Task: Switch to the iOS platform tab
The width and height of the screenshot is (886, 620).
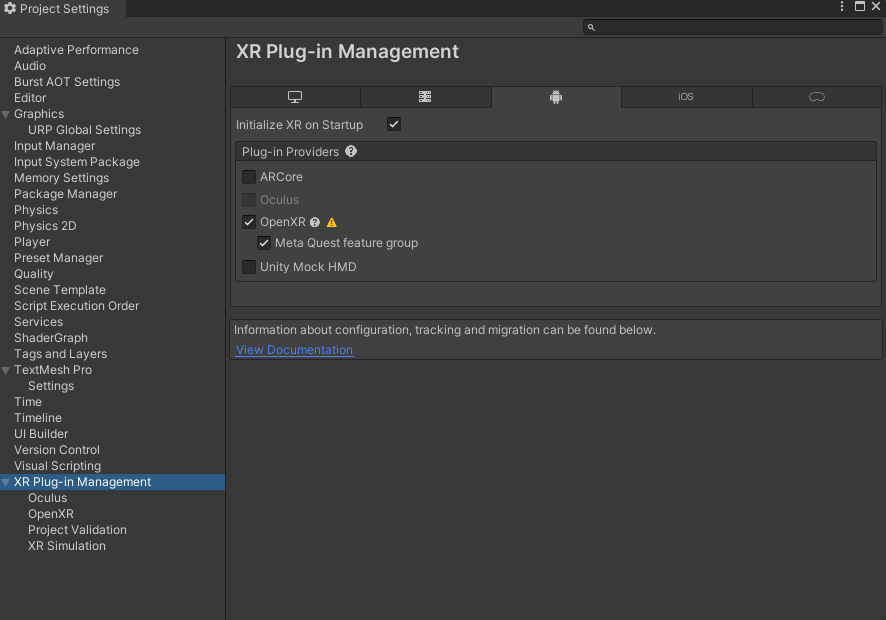Action: (x=686, y=97)
